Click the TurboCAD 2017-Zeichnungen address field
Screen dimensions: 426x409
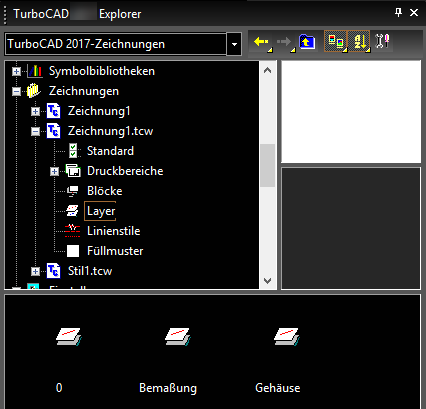pyautogui.click(x=116, y=44)
